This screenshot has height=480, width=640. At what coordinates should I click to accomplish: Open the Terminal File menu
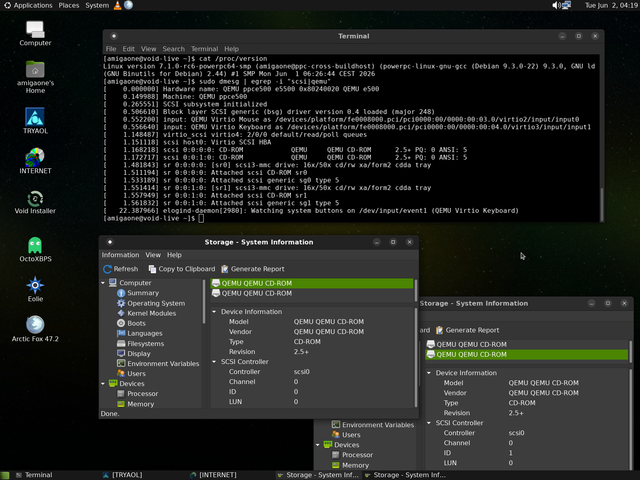coord(111,49)
